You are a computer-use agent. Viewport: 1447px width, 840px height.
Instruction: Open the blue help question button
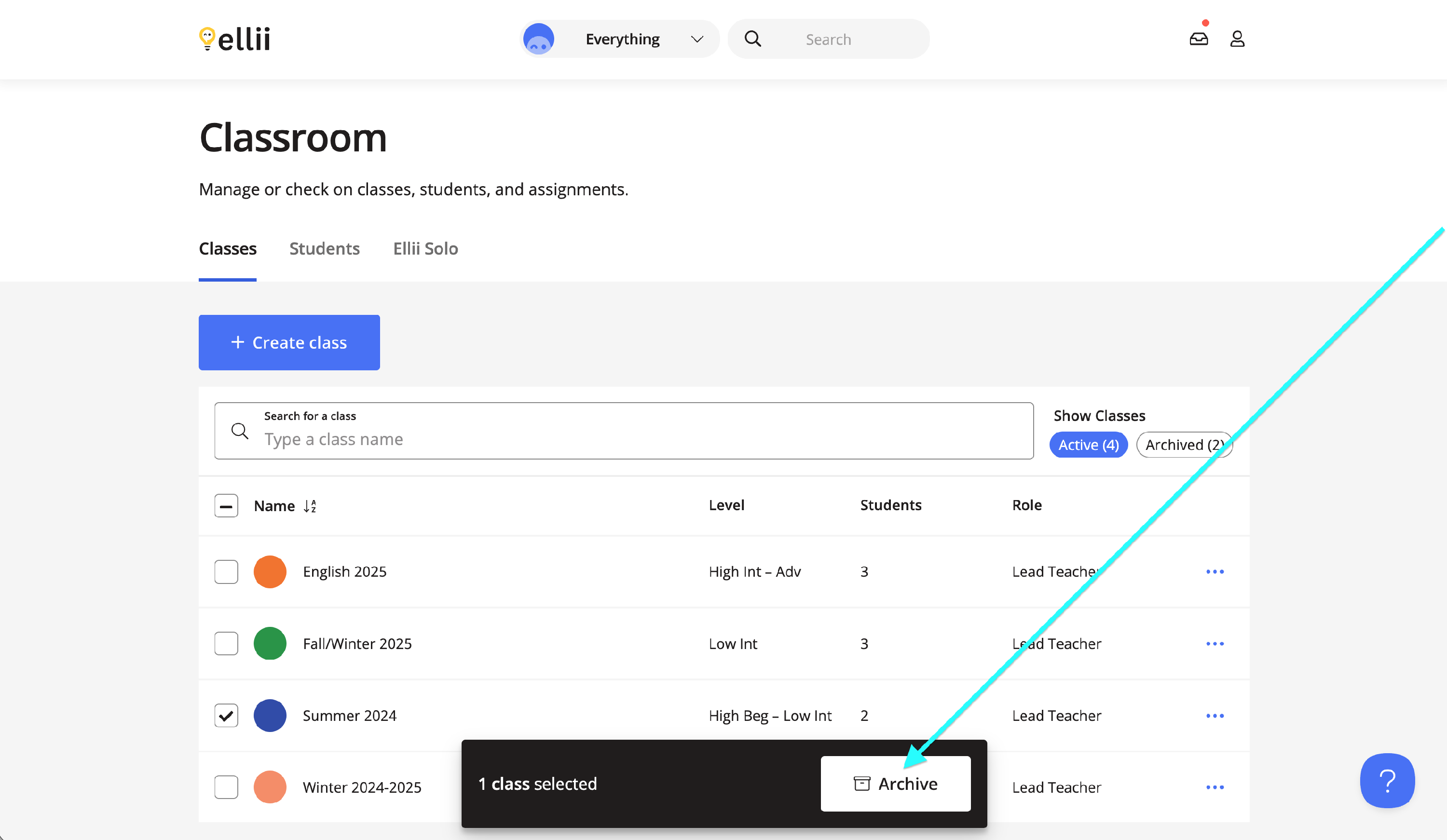tap(1387, 781)
